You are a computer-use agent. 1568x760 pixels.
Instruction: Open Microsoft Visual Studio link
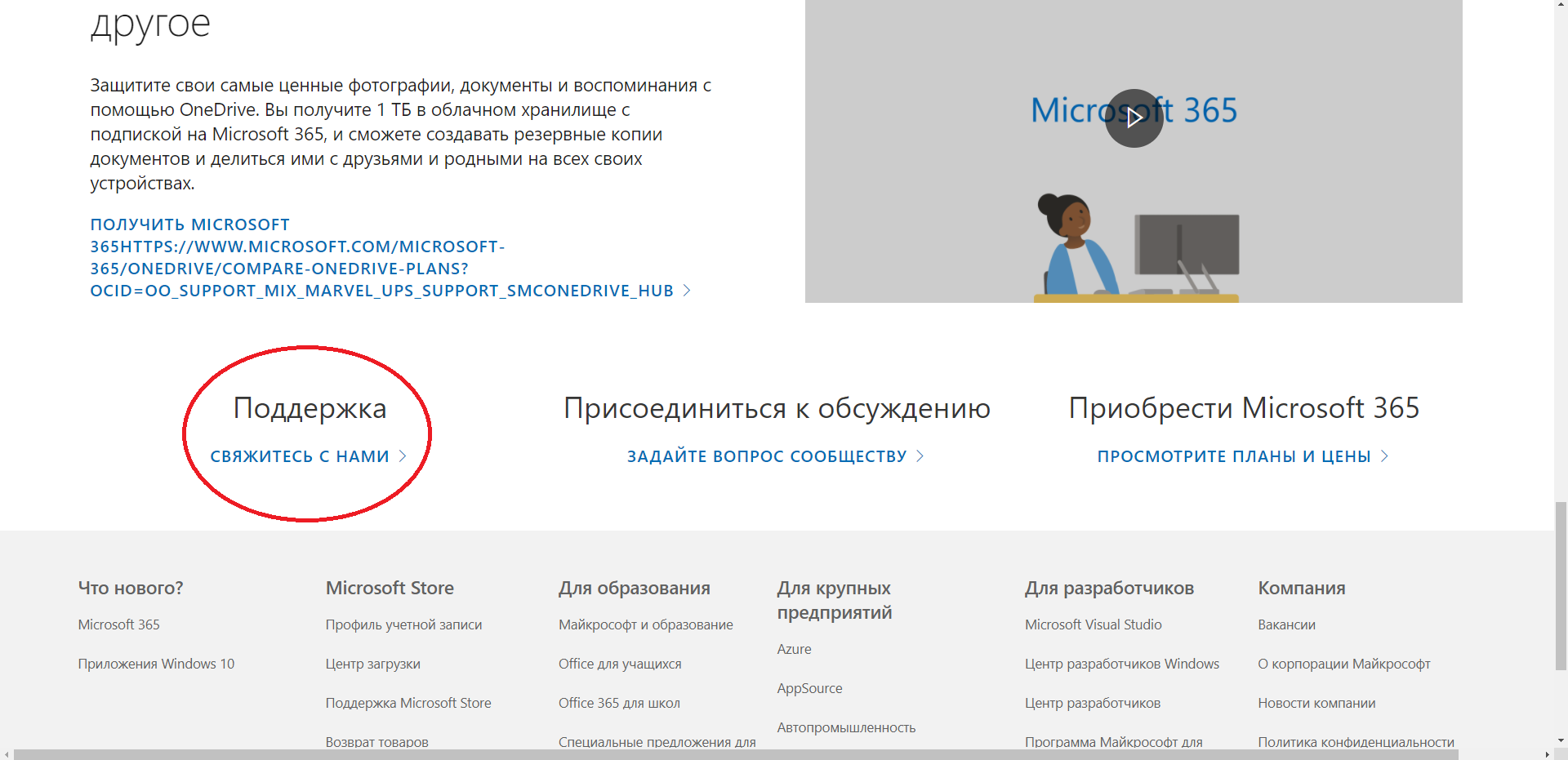1094,624
